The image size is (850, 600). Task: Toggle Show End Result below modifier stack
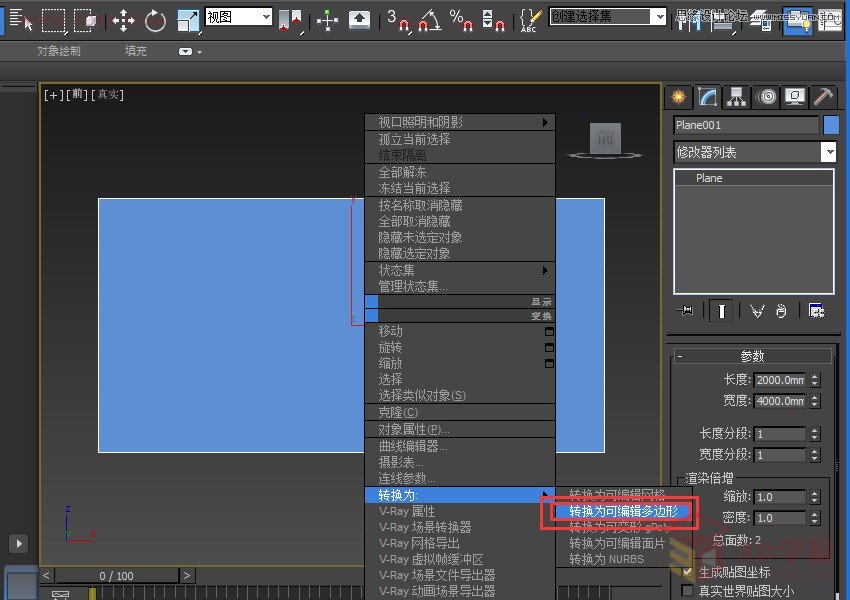722,312
